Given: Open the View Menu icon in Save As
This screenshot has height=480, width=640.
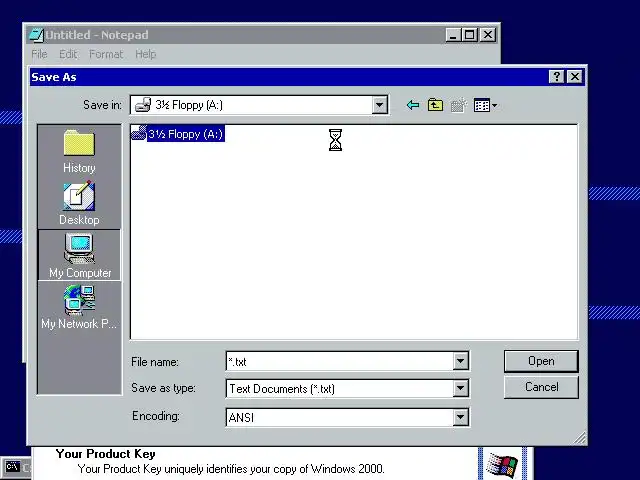Looking at the screenshot, I should coord(482,105).
